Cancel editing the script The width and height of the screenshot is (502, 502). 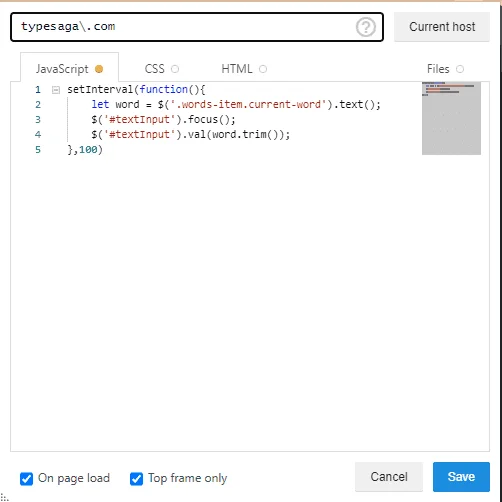389,477
